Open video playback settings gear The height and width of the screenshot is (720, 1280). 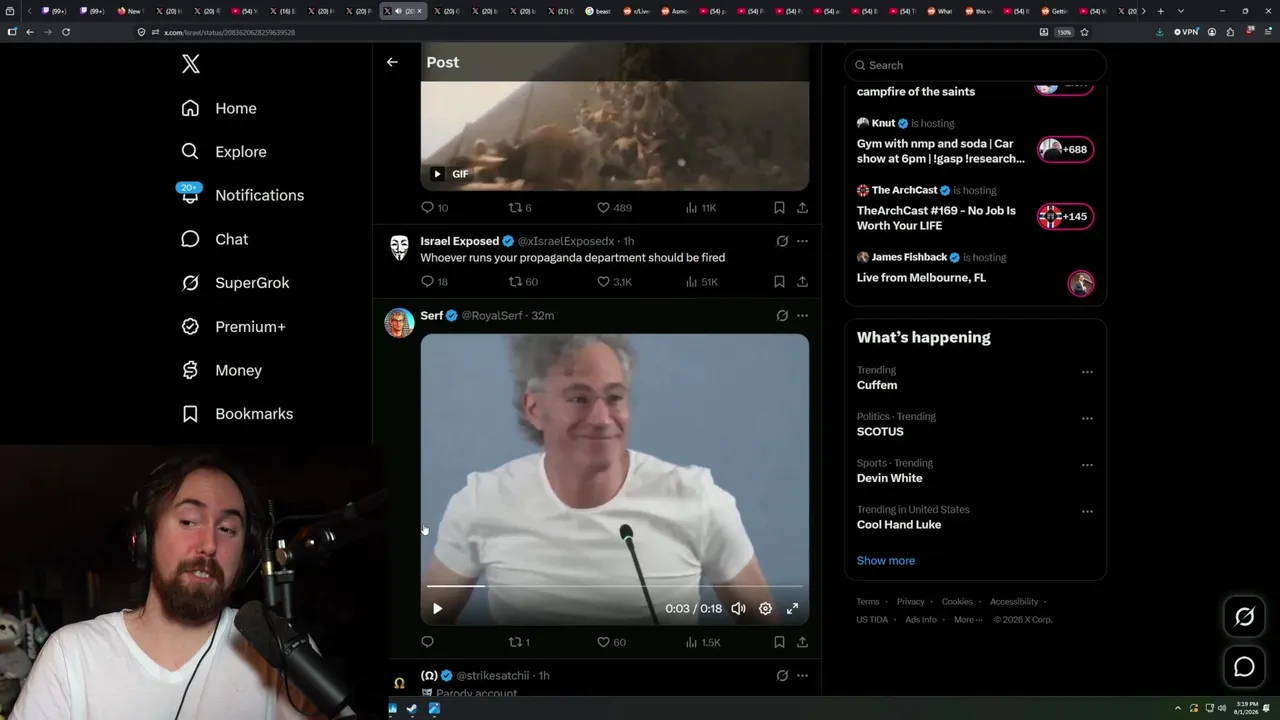[x=765, y=608]
